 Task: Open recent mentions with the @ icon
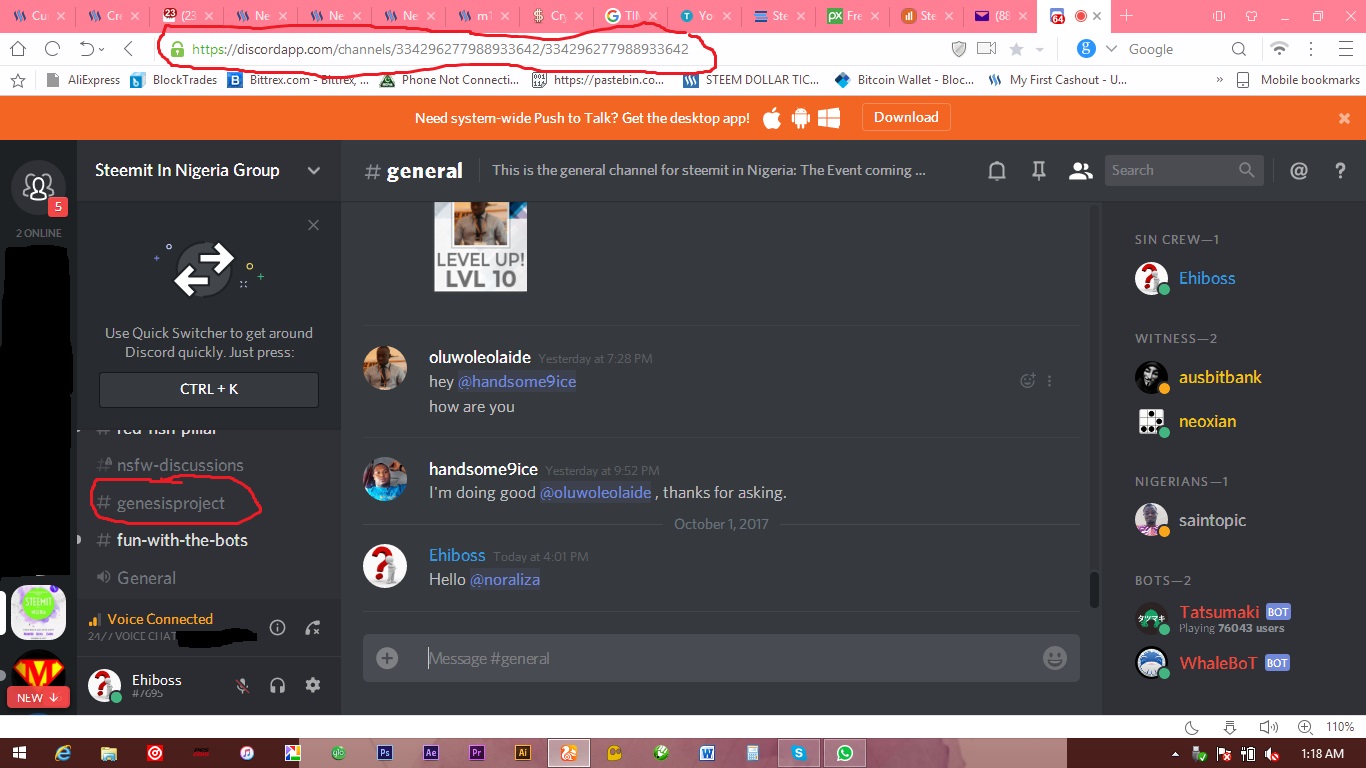[1298, 170]
